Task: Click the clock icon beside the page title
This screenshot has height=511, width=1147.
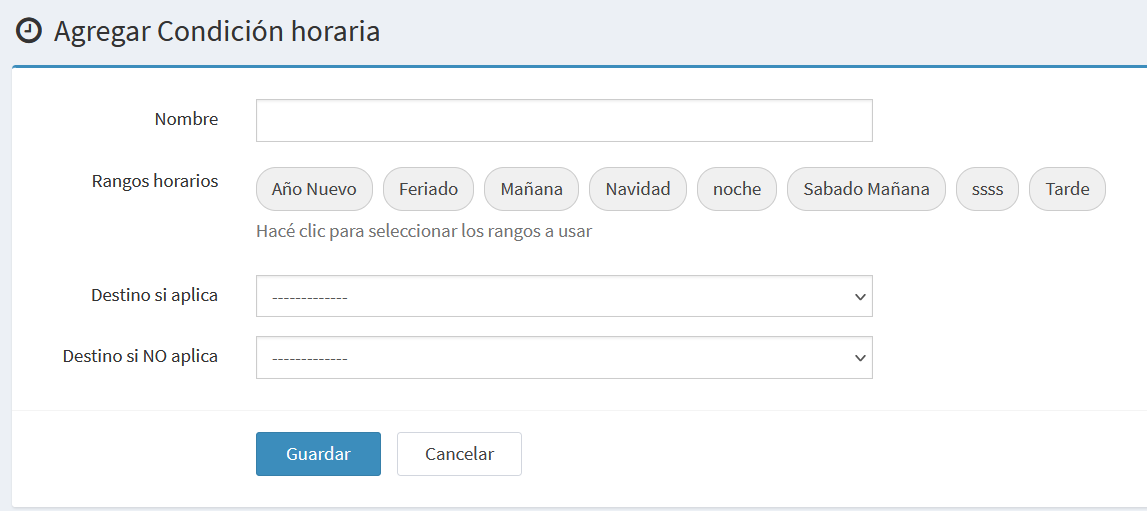Action: pyautogui.click(x=29, y=31)
